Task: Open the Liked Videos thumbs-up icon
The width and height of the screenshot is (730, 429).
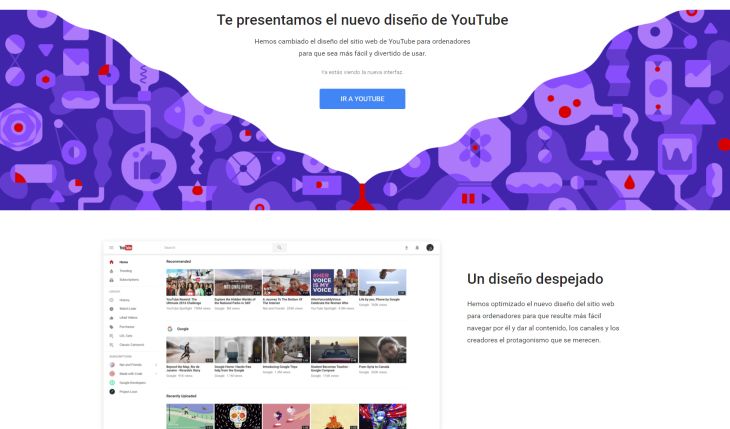Action: pyautogui.click(x=111, y=318)
